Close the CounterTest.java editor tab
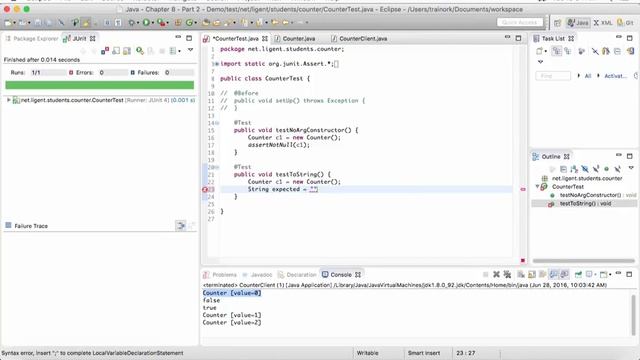The height and width of the screenshot is (360, 640). pyautogui.click(x=265, y=38)
